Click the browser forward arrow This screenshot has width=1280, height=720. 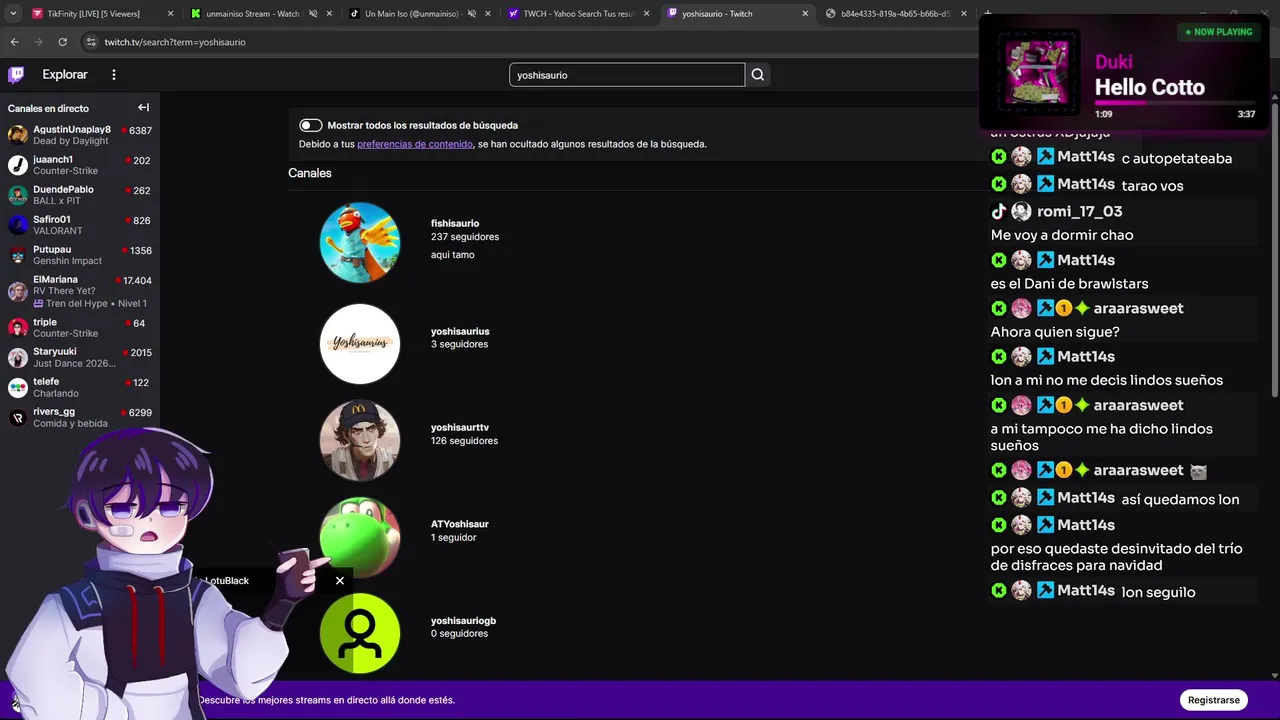(38, 42)
